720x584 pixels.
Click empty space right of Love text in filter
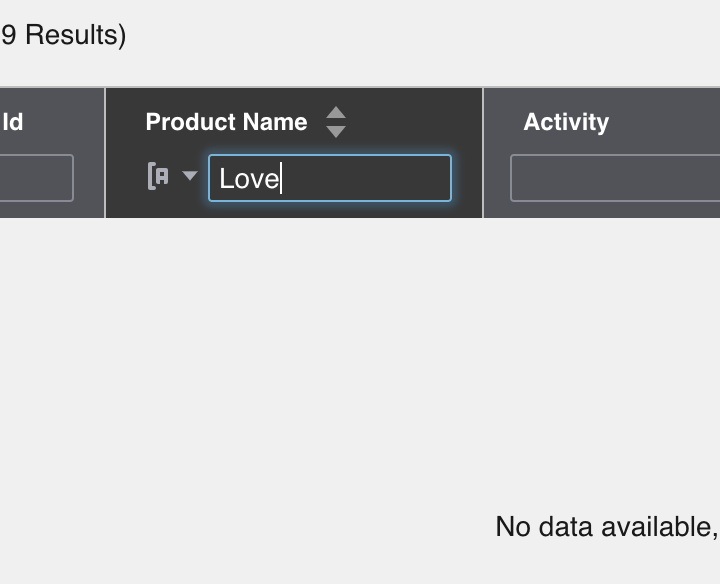click(x=370, y=178)
